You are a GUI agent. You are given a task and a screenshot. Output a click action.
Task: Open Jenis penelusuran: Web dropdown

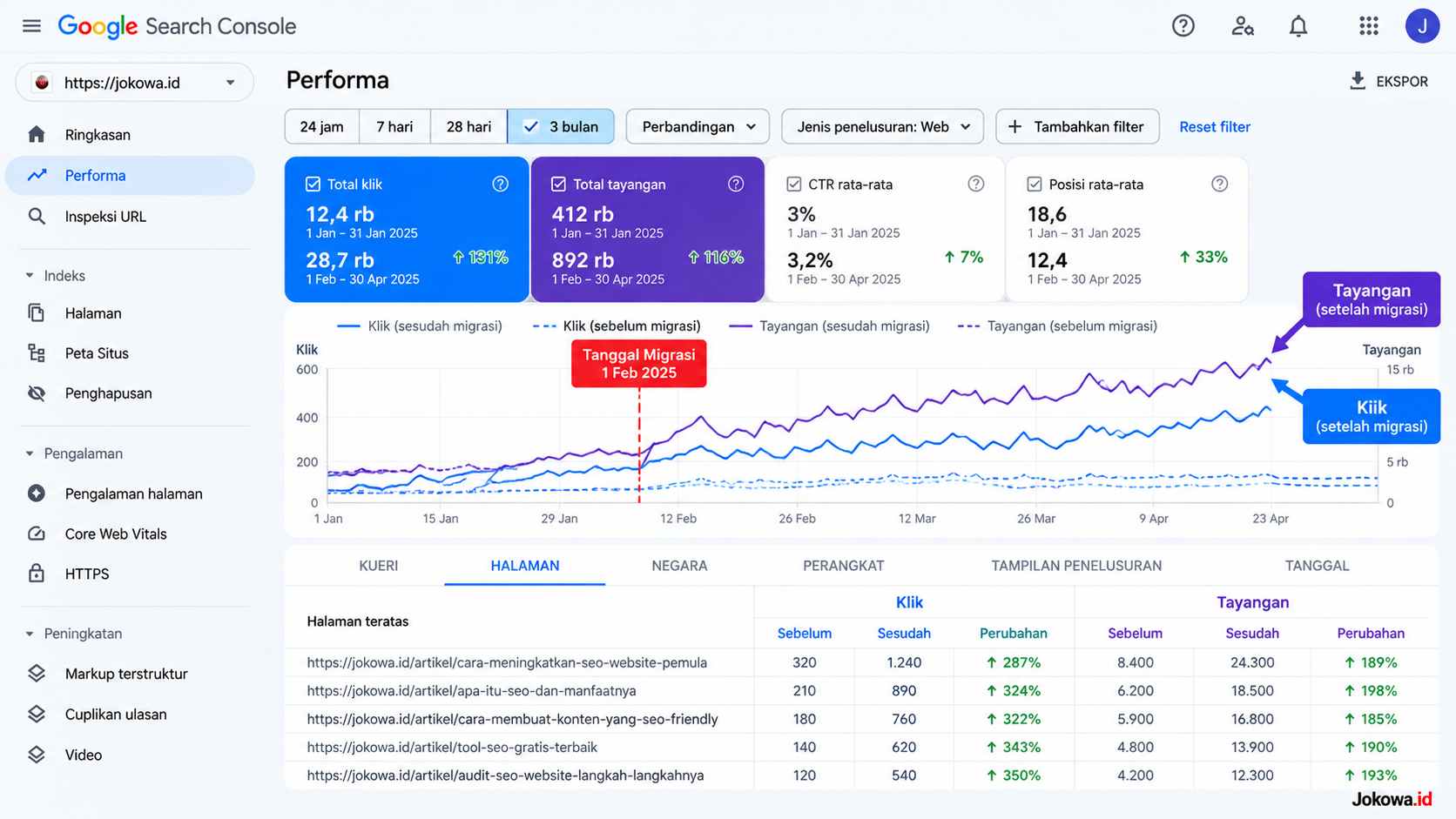[882, 126]
